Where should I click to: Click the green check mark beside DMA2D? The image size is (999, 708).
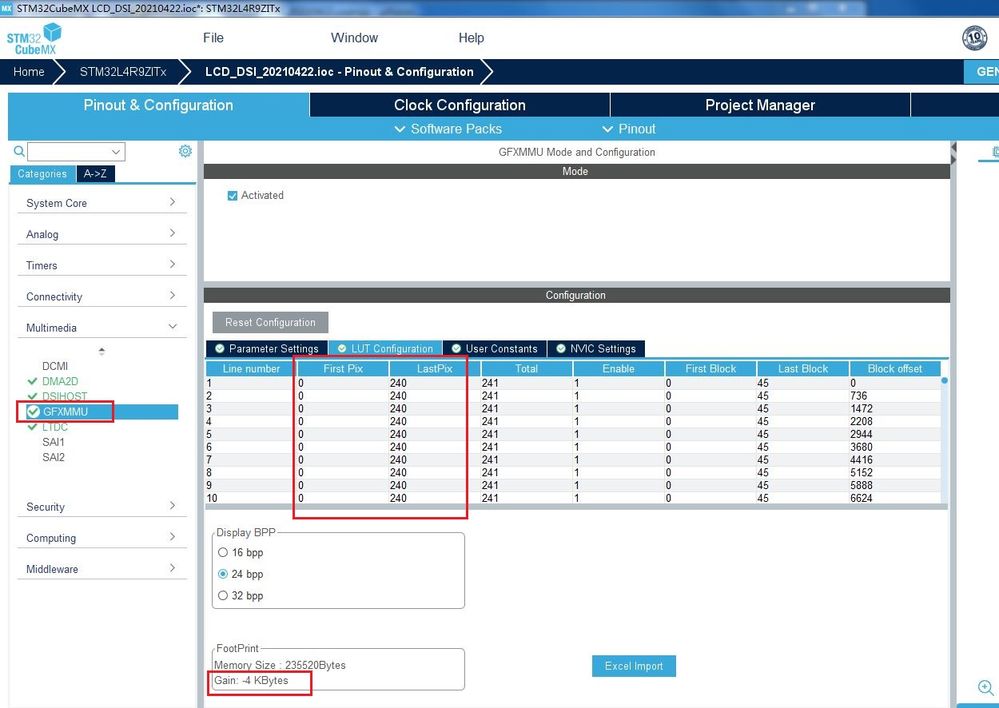(x=32, y=381)
